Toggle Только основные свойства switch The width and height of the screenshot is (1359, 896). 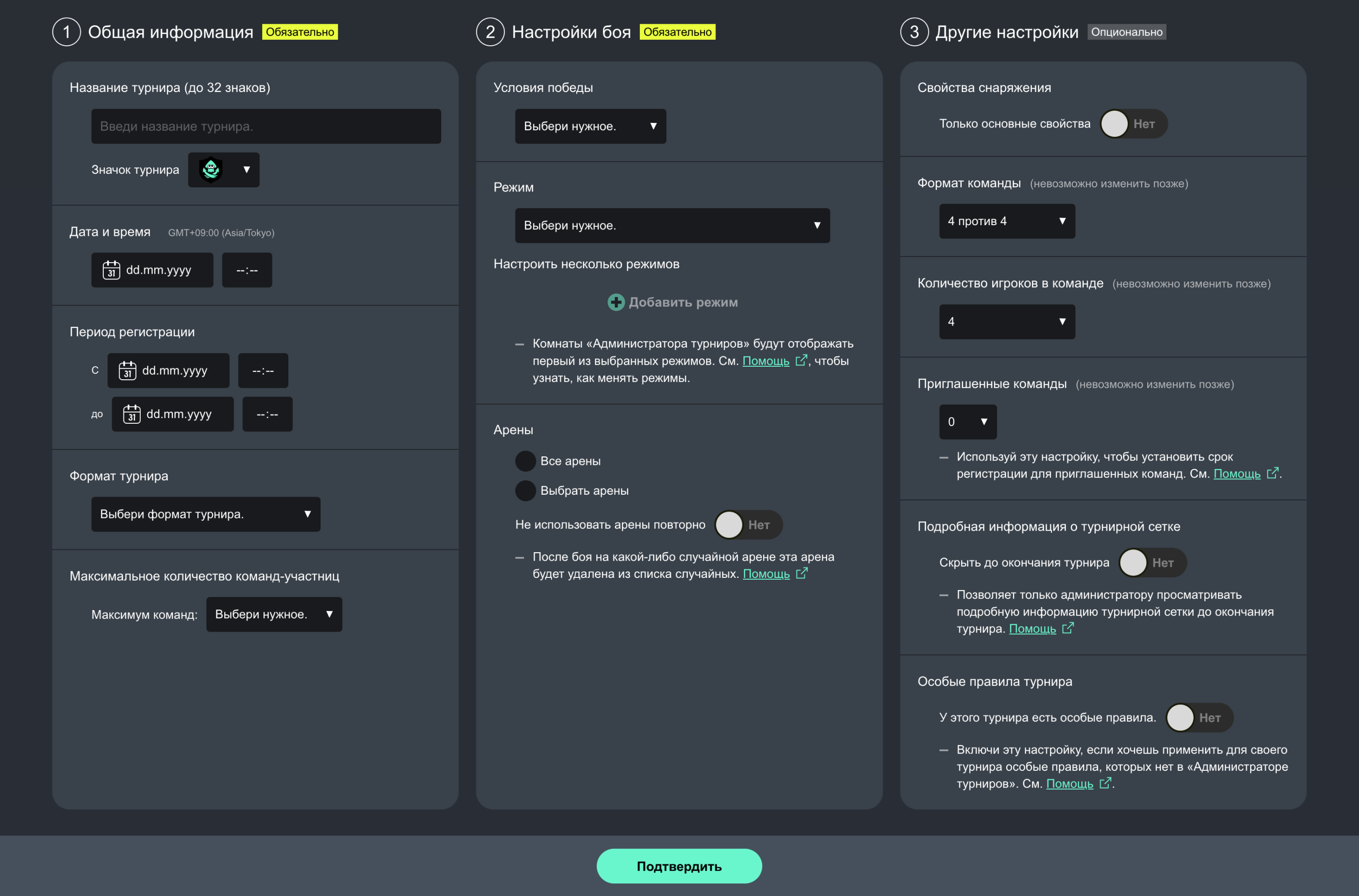[x=1133, y=124]
